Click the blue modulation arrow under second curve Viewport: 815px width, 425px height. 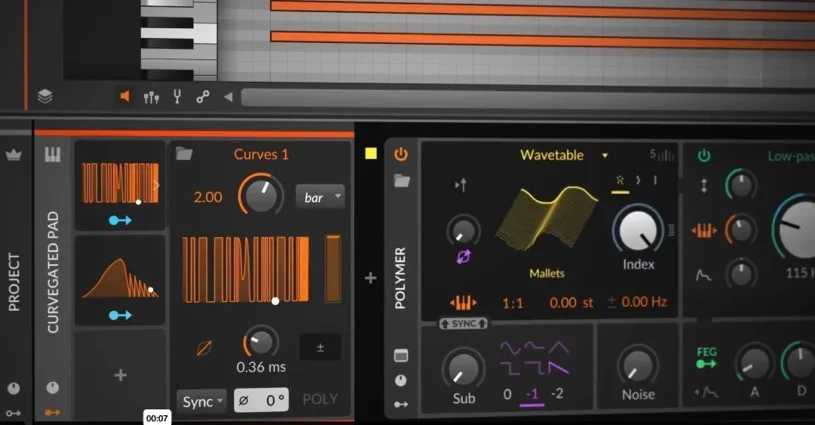tap(120, 315)
